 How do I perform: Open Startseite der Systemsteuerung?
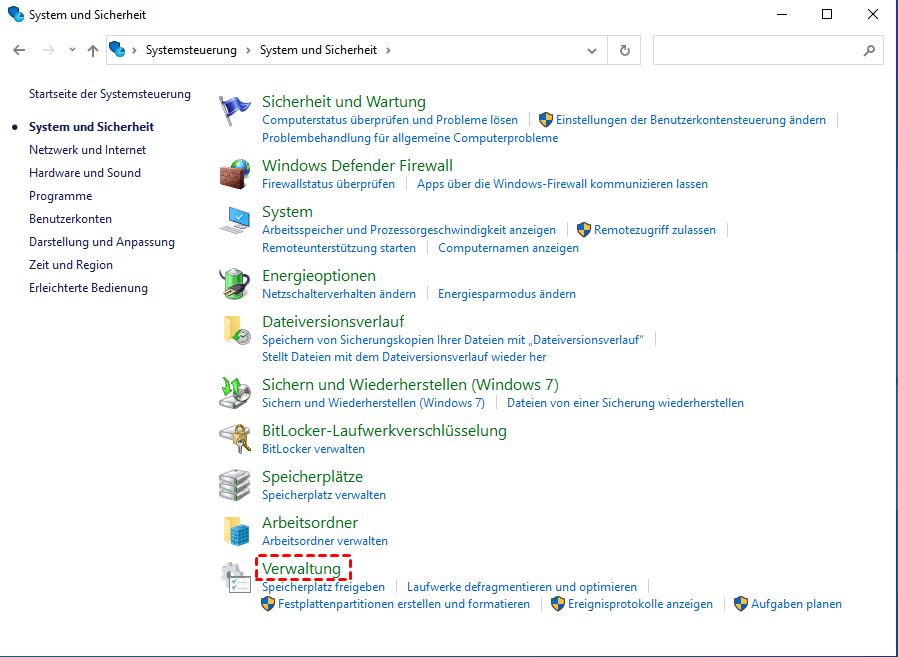[110, 94]
